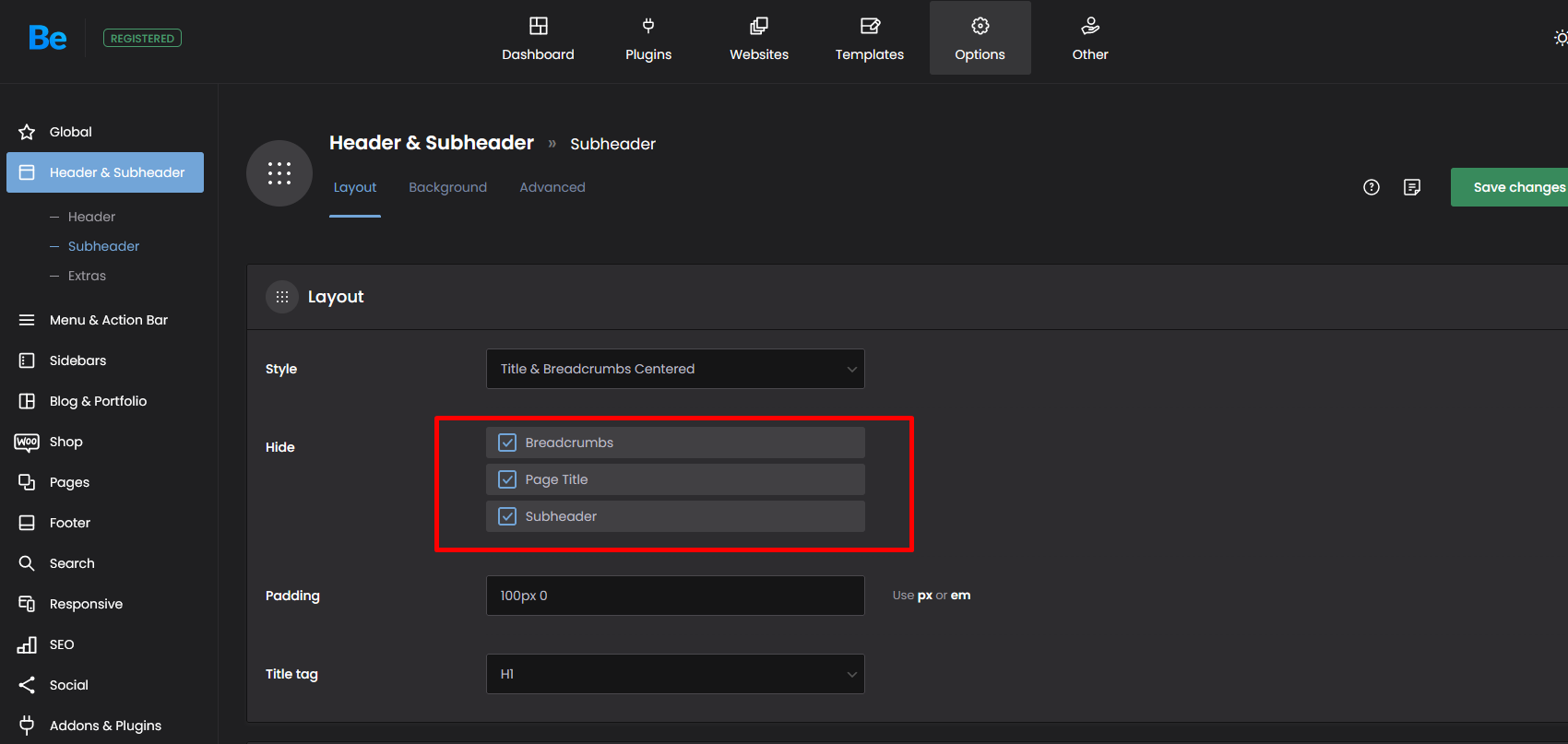The height and width of the screenshot is (744, 1568).
Task: Click the Sidebars panel icon
Action: coord(27,360)
